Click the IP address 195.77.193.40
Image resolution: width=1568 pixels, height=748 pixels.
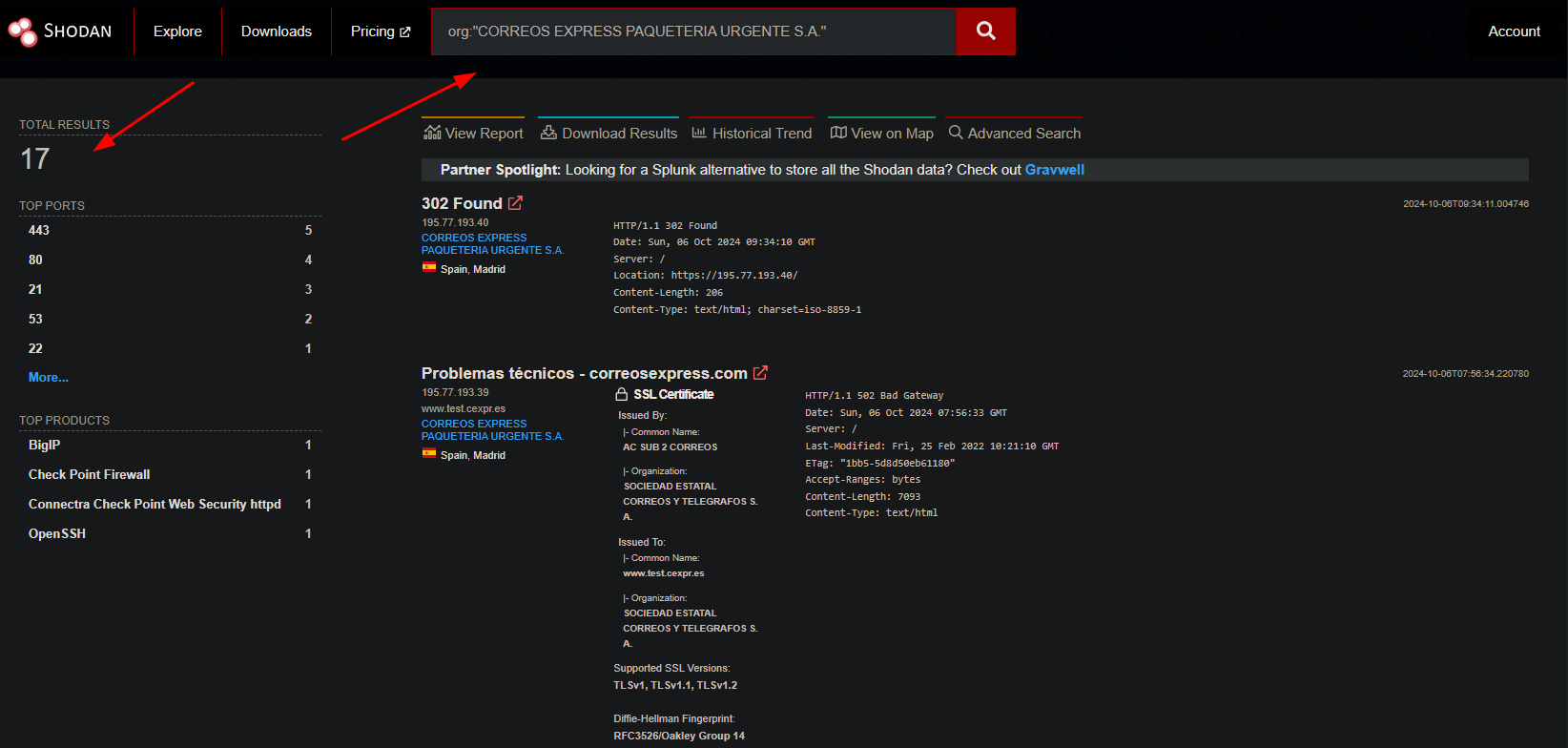click(455, 222)
